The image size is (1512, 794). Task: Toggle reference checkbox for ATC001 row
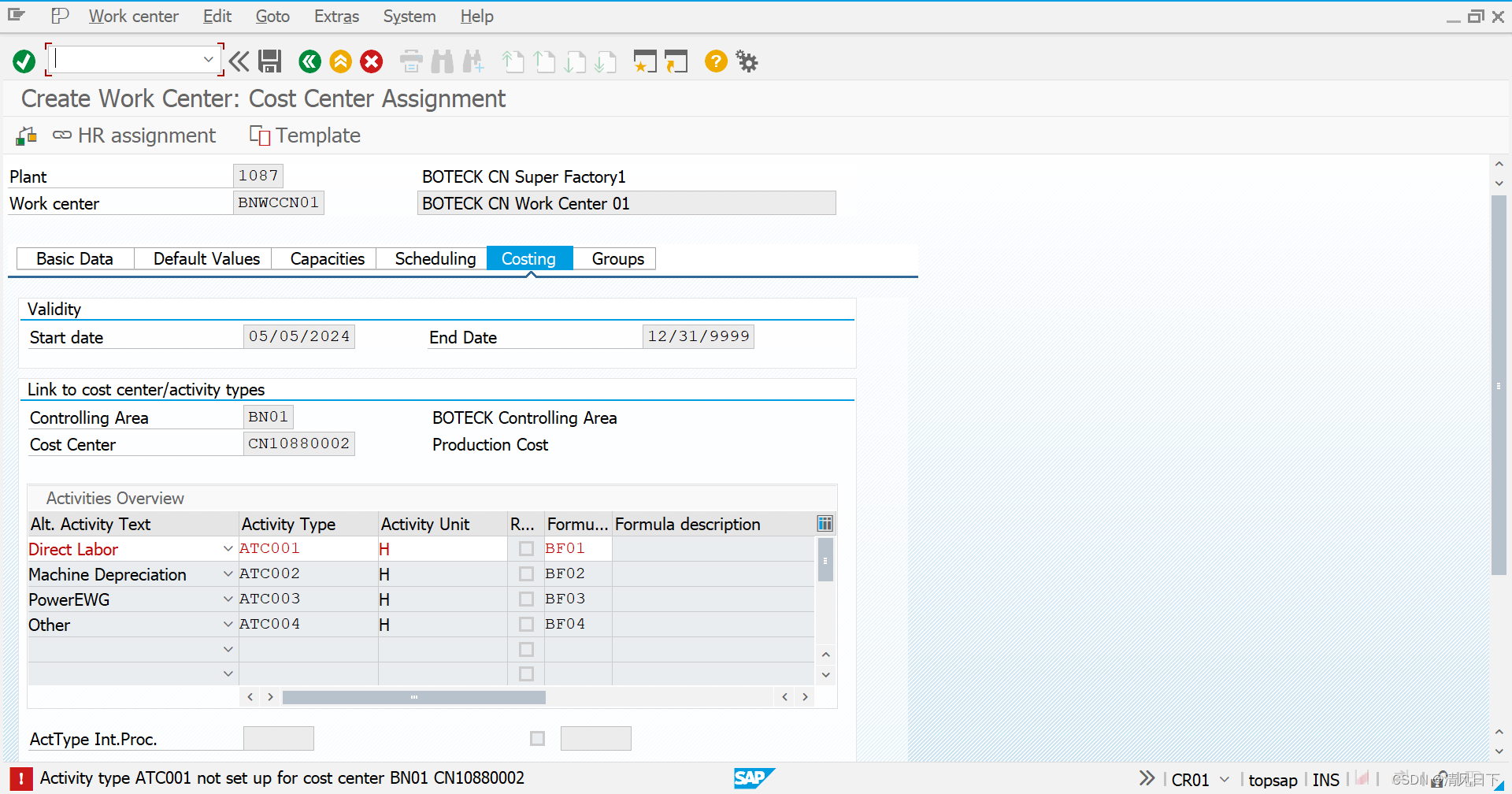tap(527, 549)
